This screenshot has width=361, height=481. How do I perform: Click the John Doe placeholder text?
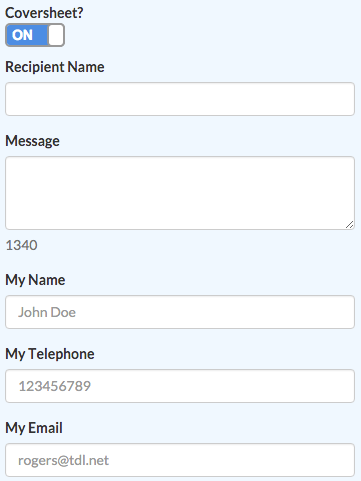(x=47, y=312)
